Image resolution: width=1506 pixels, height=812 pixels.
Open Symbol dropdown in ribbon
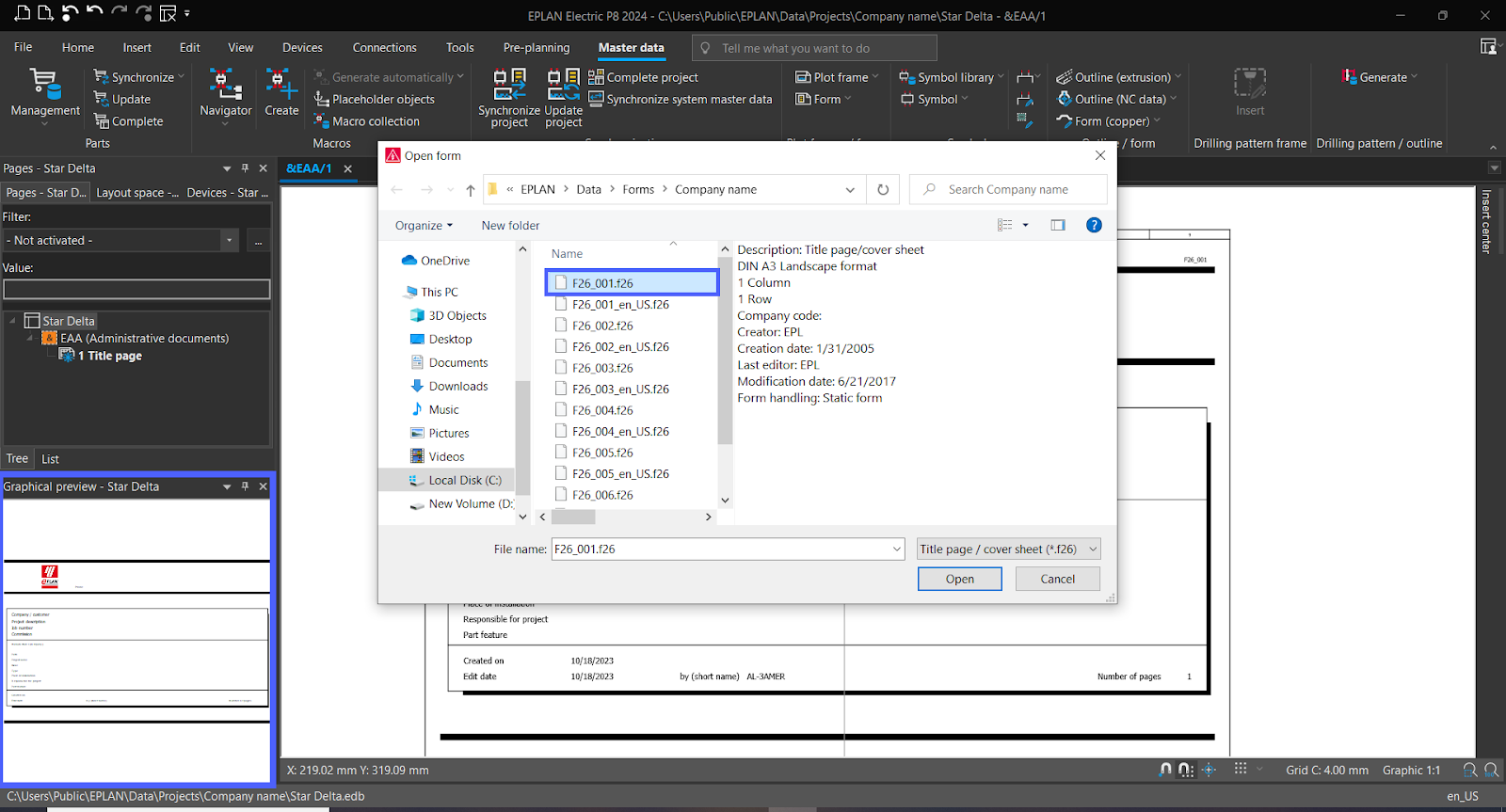934,99
